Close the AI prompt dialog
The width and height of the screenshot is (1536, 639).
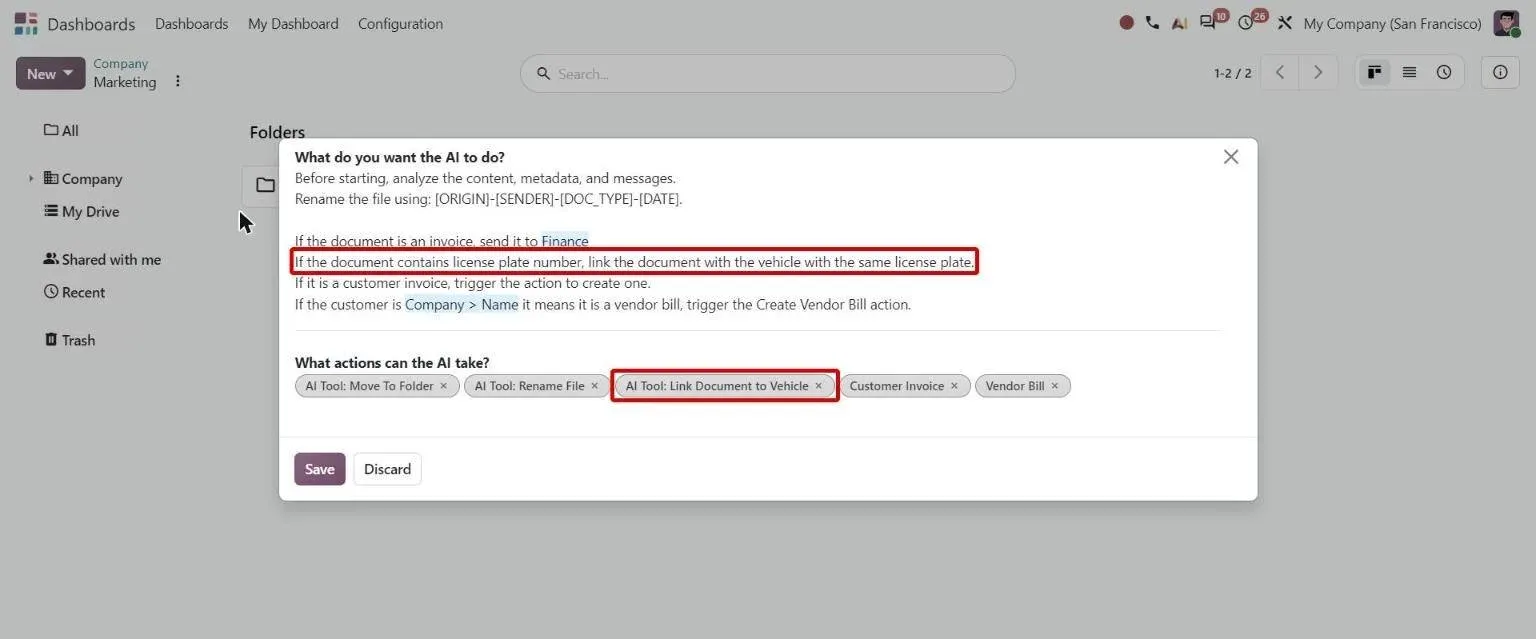point(1231,157)
